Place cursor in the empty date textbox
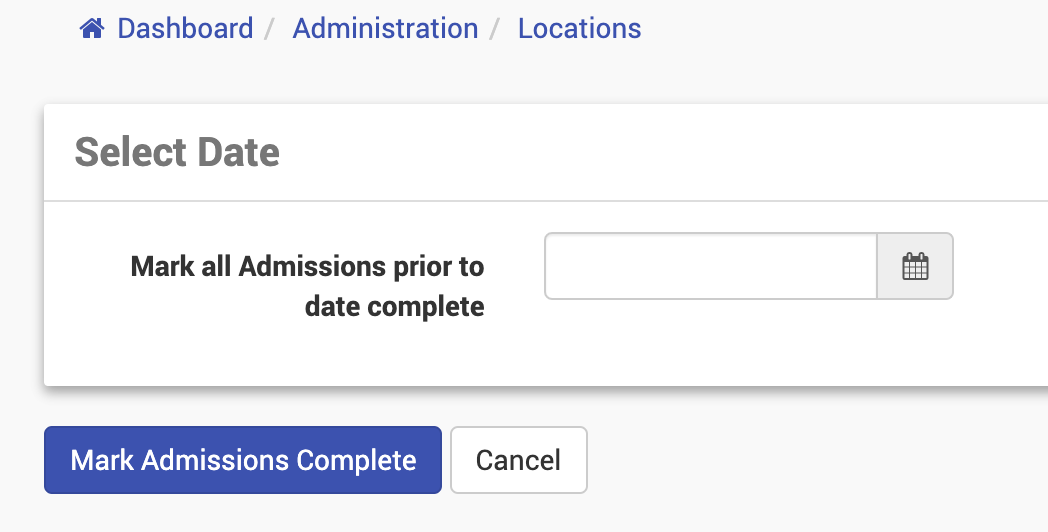 tap(711, 266)
